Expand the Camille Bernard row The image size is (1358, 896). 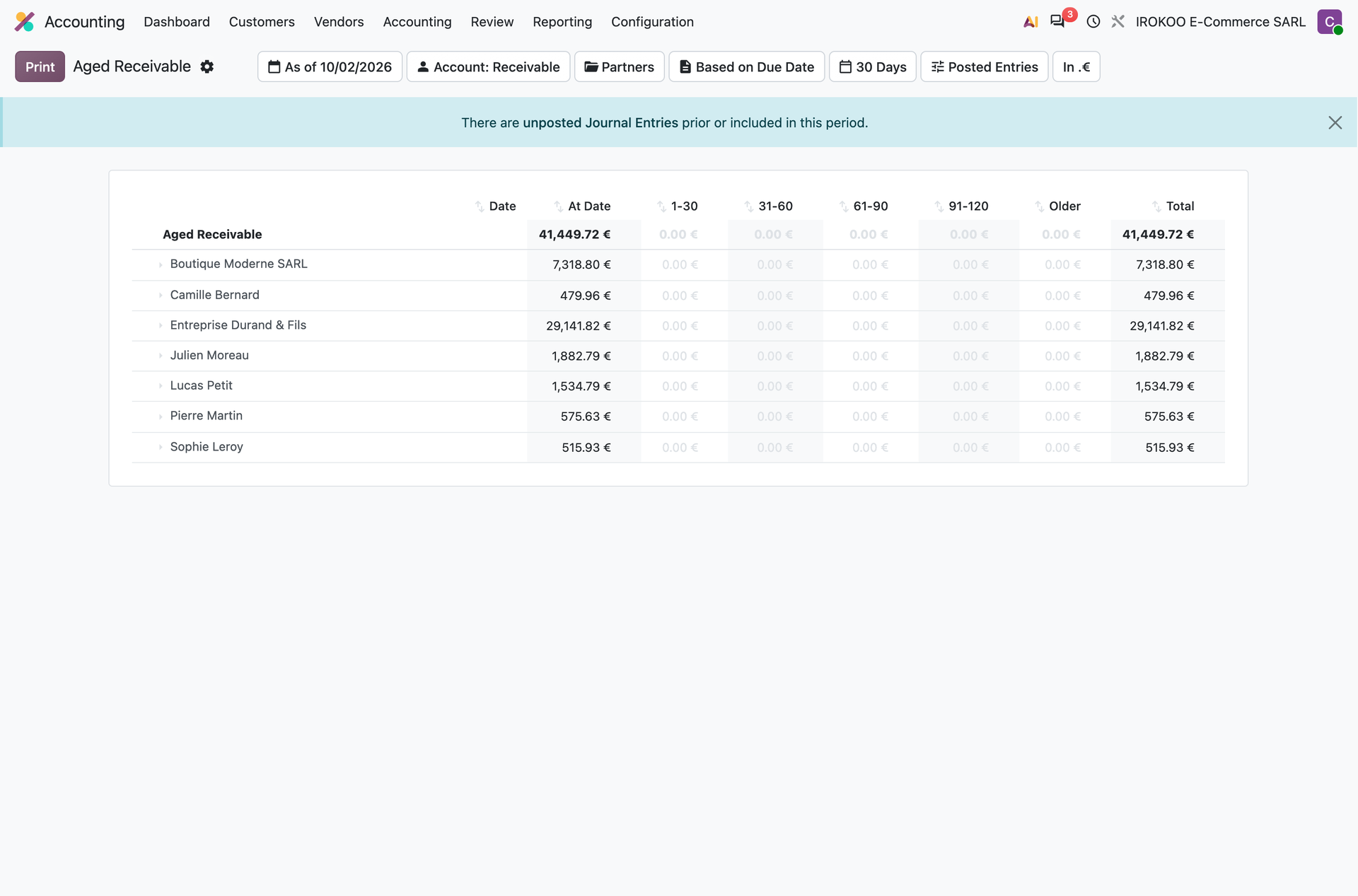[x=161, y=295]
